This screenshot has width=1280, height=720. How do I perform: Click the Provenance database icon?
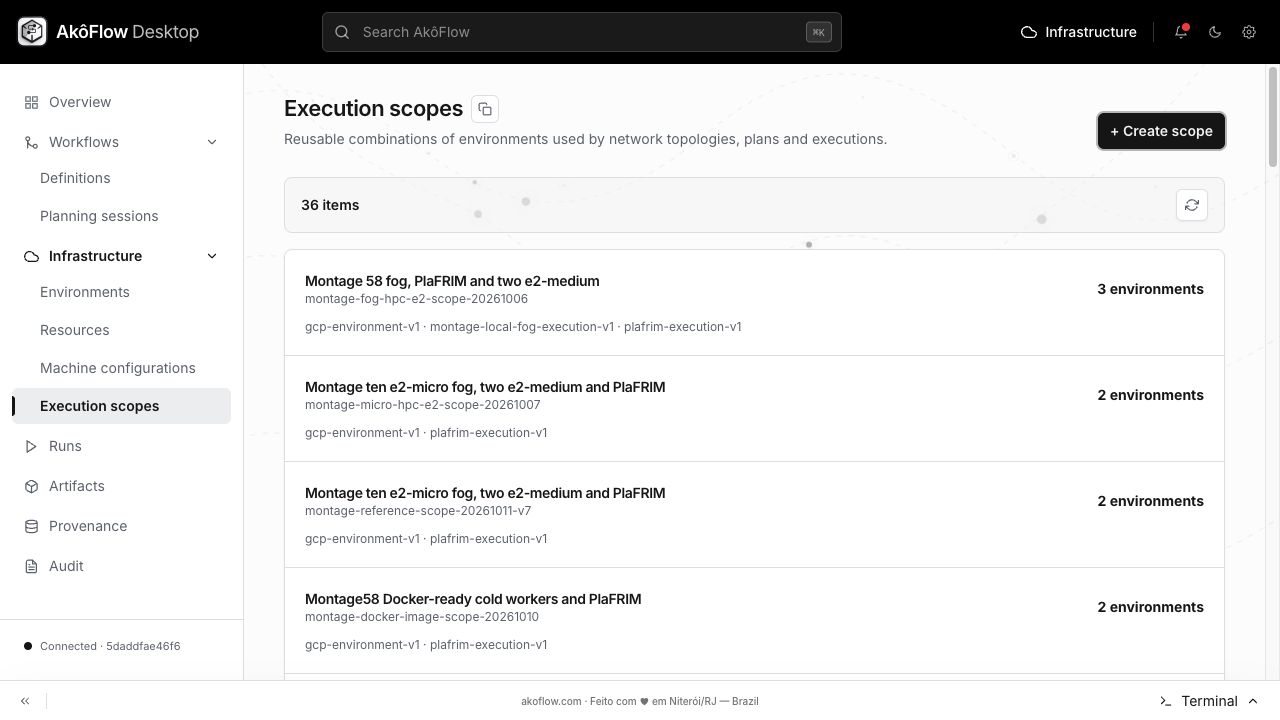point(31,526)
